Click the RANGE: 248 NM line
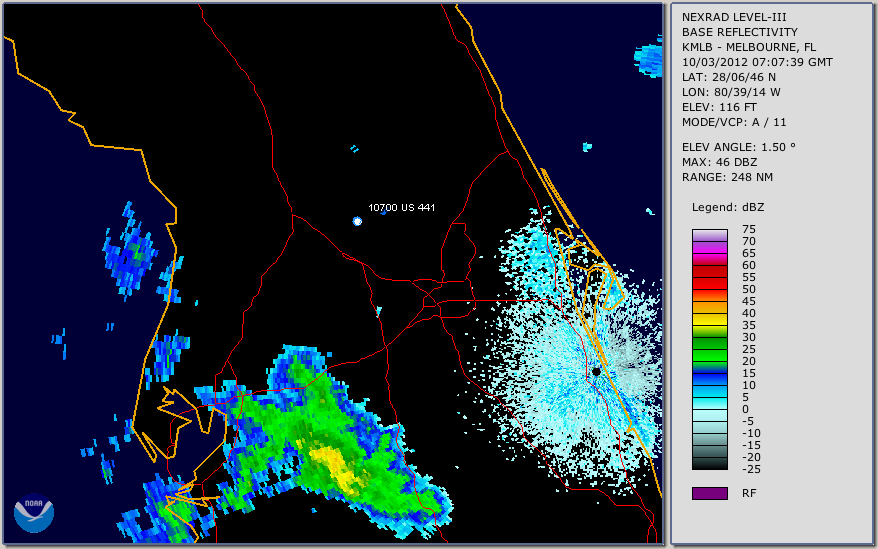 727,178
